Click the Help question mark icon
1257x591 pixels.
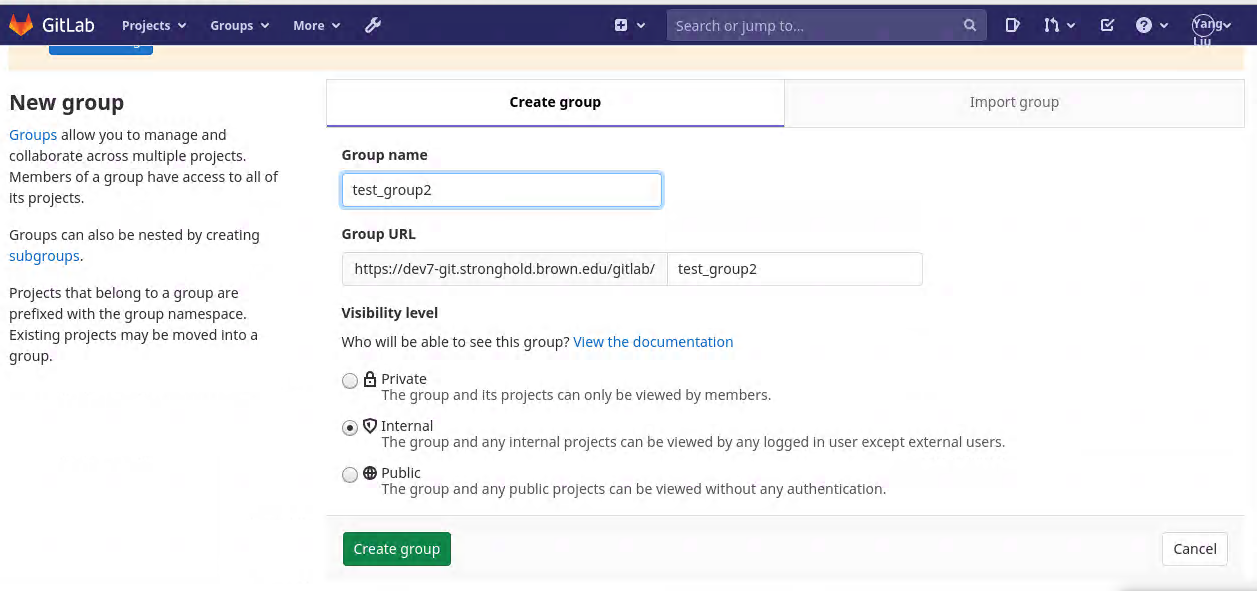click(x=1144, y=25)
